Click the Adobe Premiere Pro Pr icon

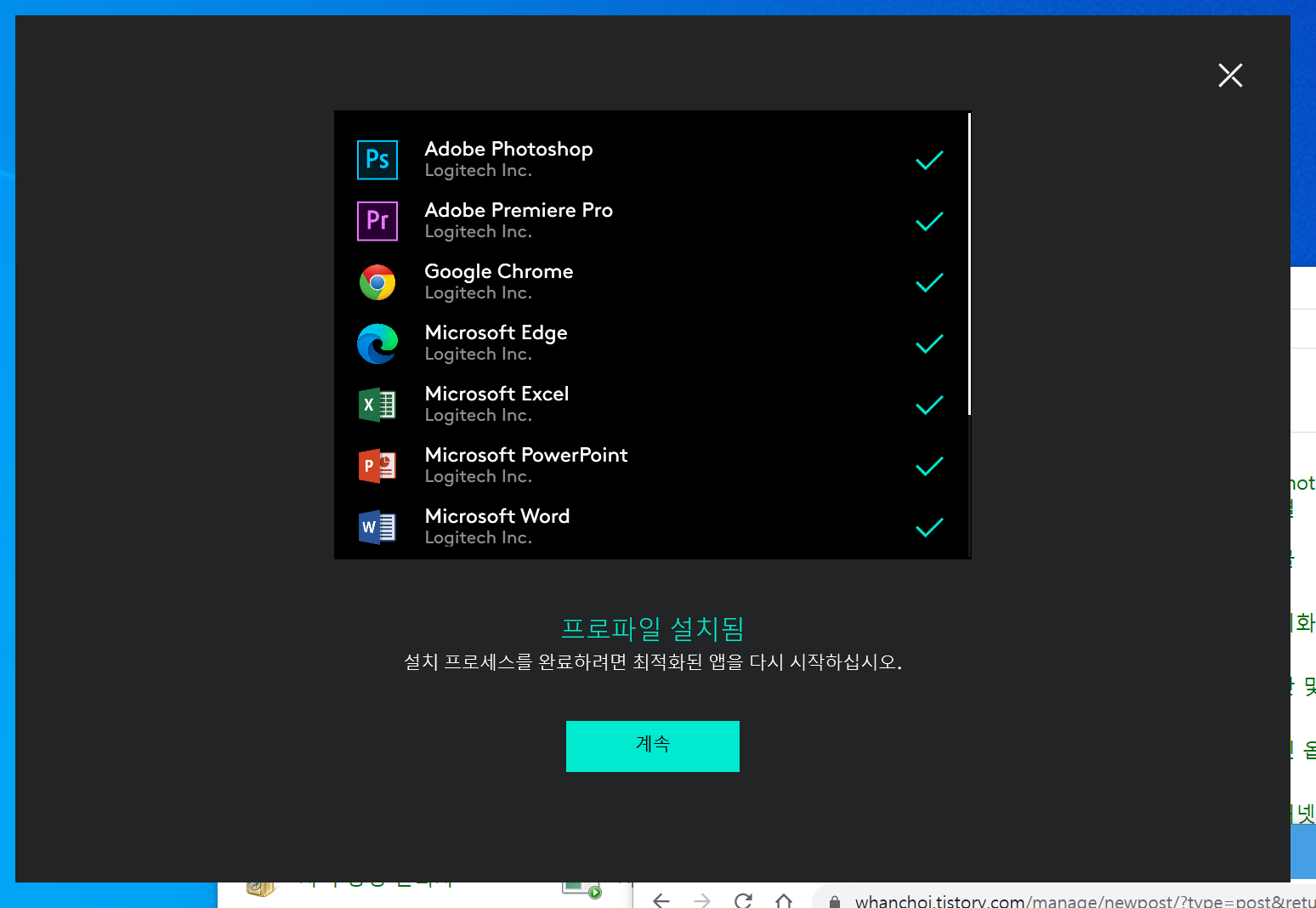pyautogui.click(x=377, y=221)
